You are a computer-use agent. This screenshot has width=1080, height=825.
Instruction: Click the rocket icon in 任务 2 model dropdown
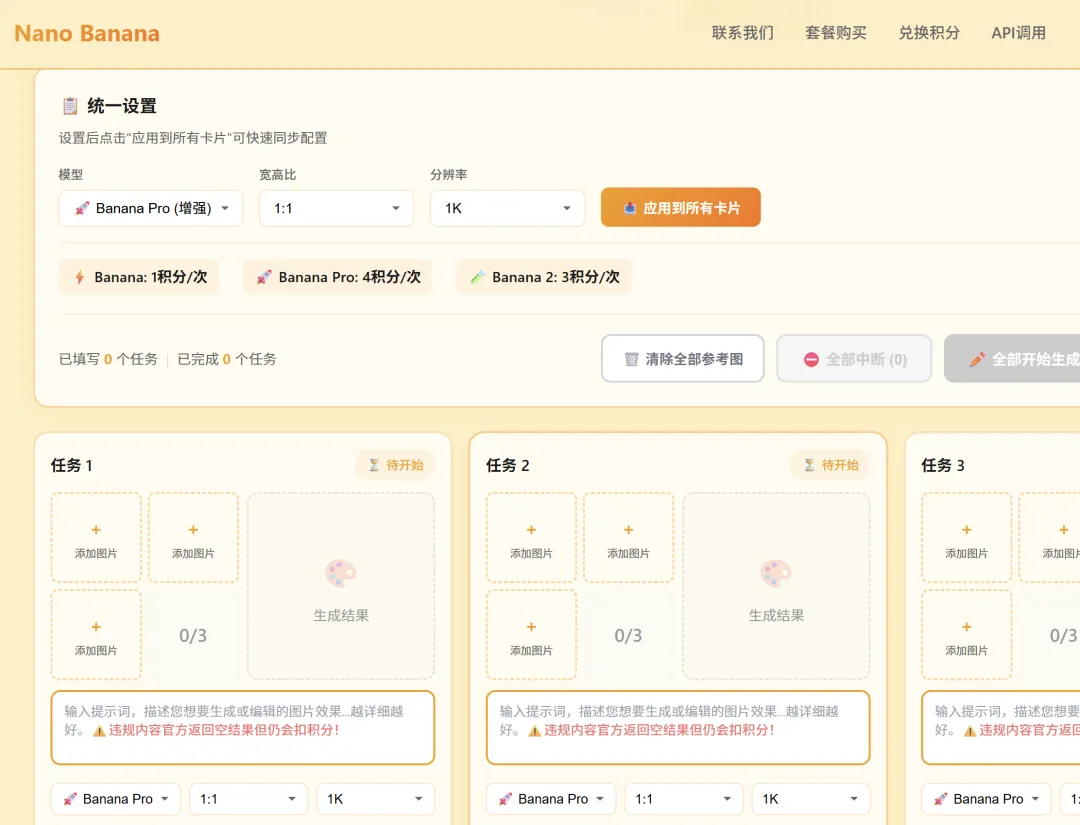pos(505,799)
